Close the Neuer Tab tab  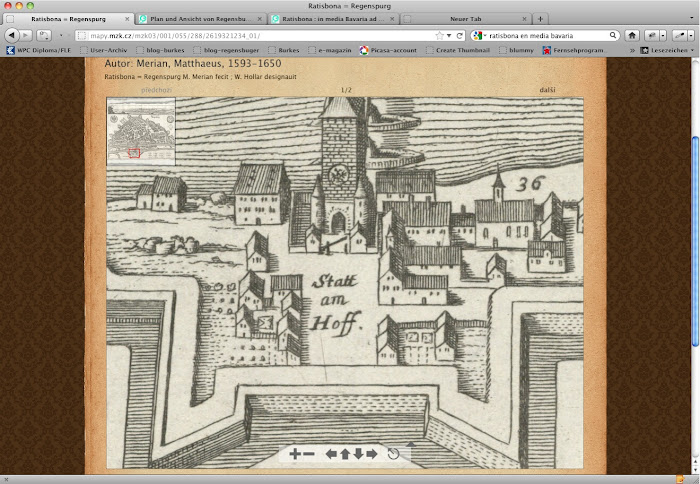[x=524, y=19]
